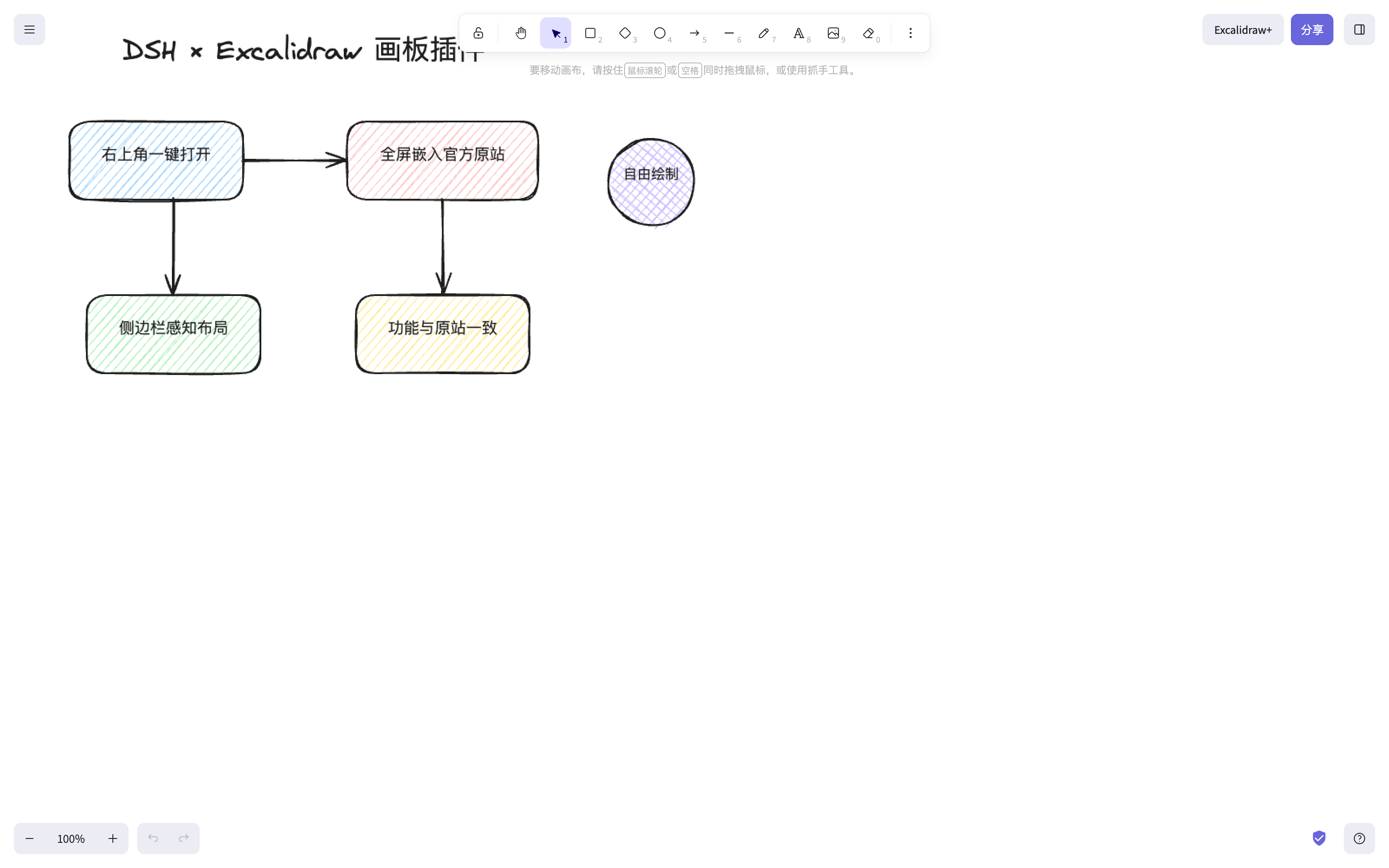Click the encryption shield icon
Screen dimensions: 1389x868
[1319, 838]
